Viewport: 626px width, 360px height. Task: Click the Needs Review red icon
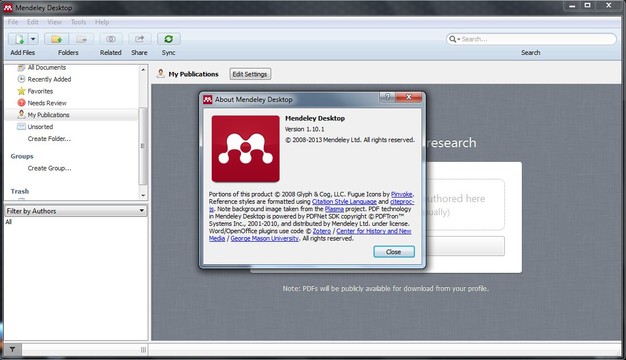22,103
